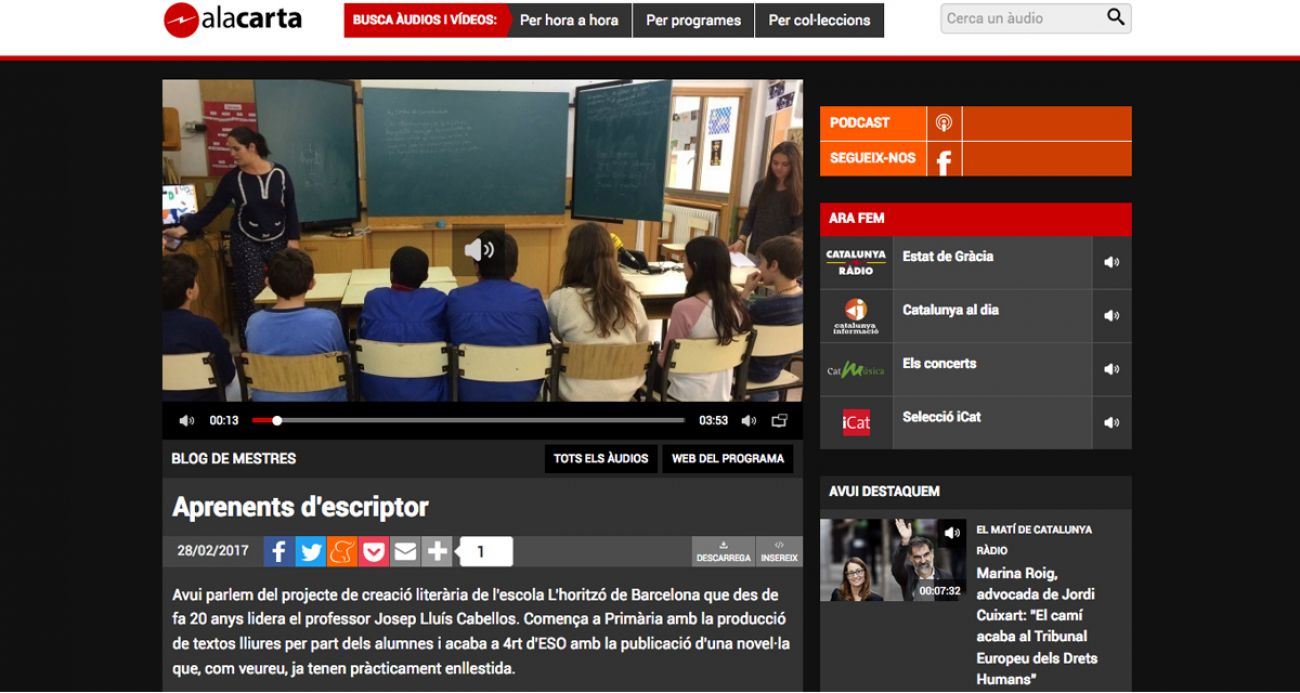The width and height of the screenshot is (1300, 693).
Task: Click the orange Menéame share icon
Action: 342,551
